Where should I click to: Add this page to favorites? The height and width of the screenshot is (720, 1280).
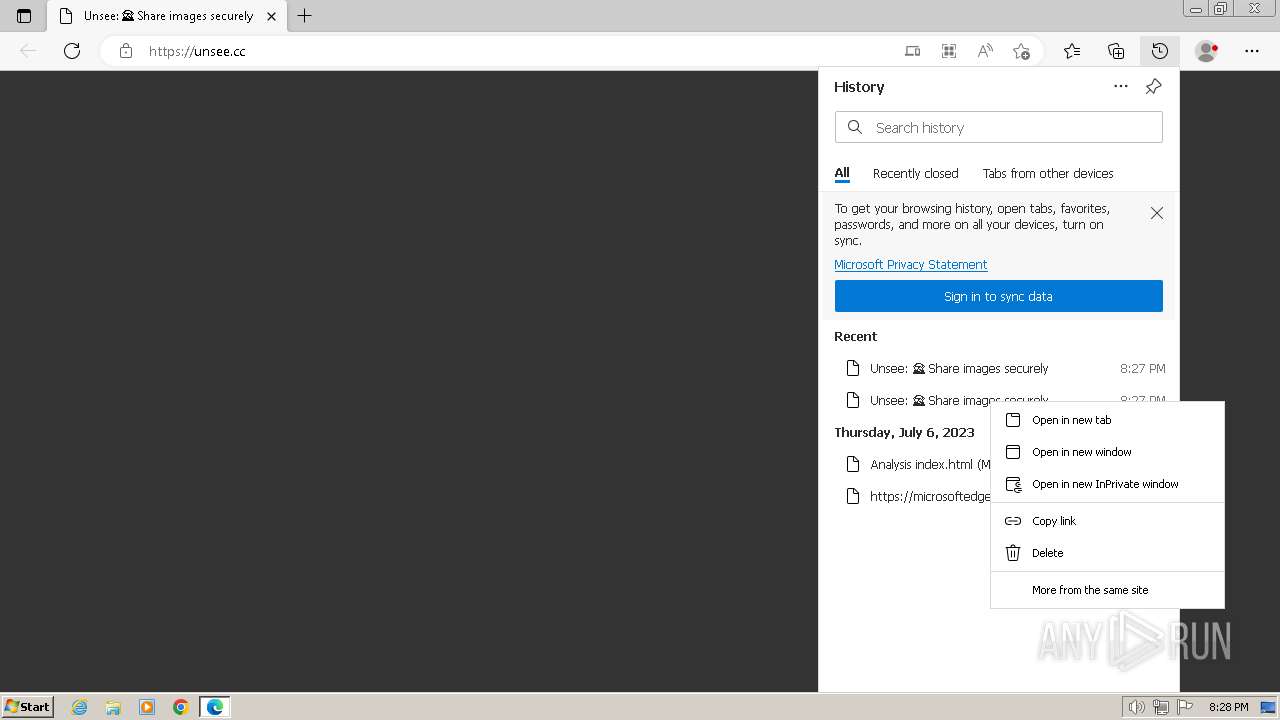[1021, 51]
